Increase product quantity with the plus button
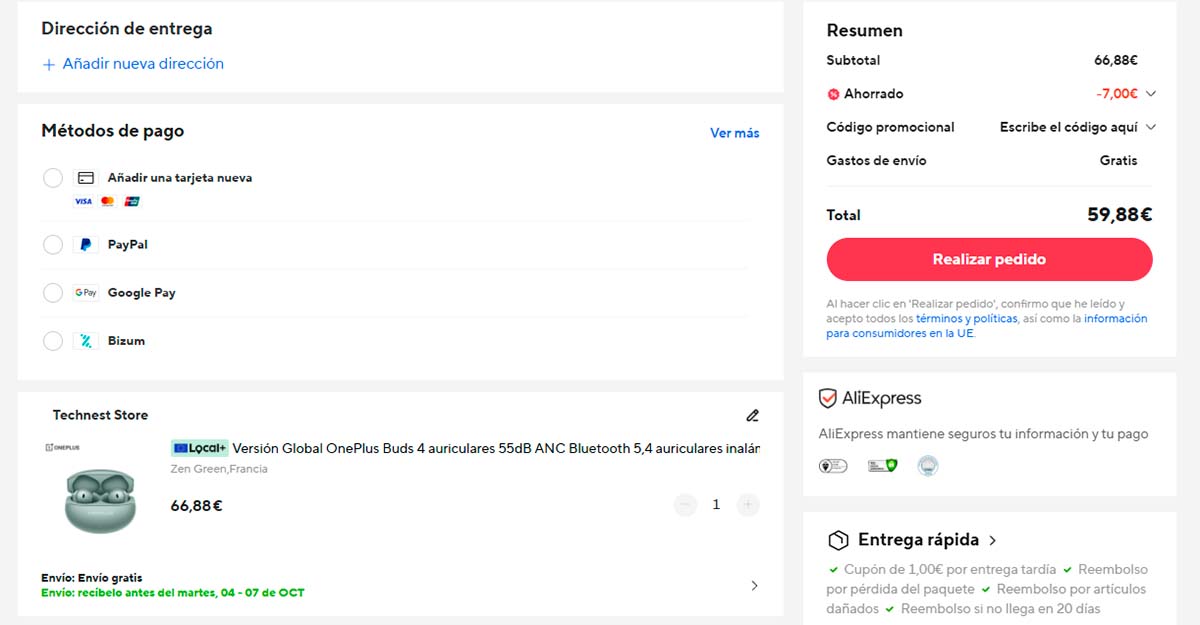The width and height of the screenshot is (1200, 625). (748, 505)
